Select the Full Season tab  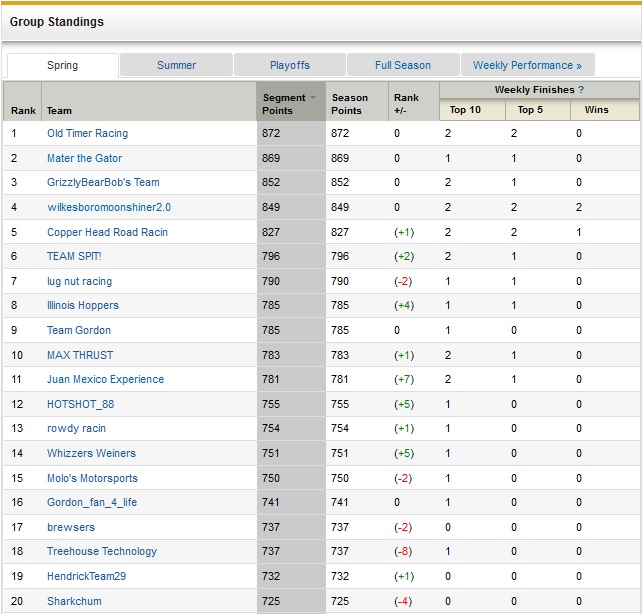pyautogui.click(x=403, y=65)
